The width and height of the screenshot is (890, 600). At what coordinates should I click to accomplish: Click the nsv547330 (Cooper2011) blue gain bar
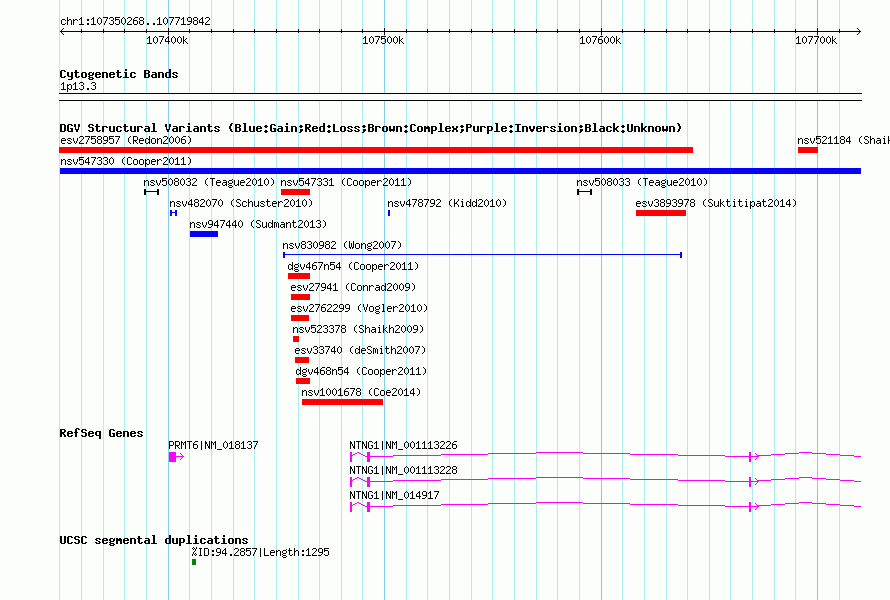(460, 171)
